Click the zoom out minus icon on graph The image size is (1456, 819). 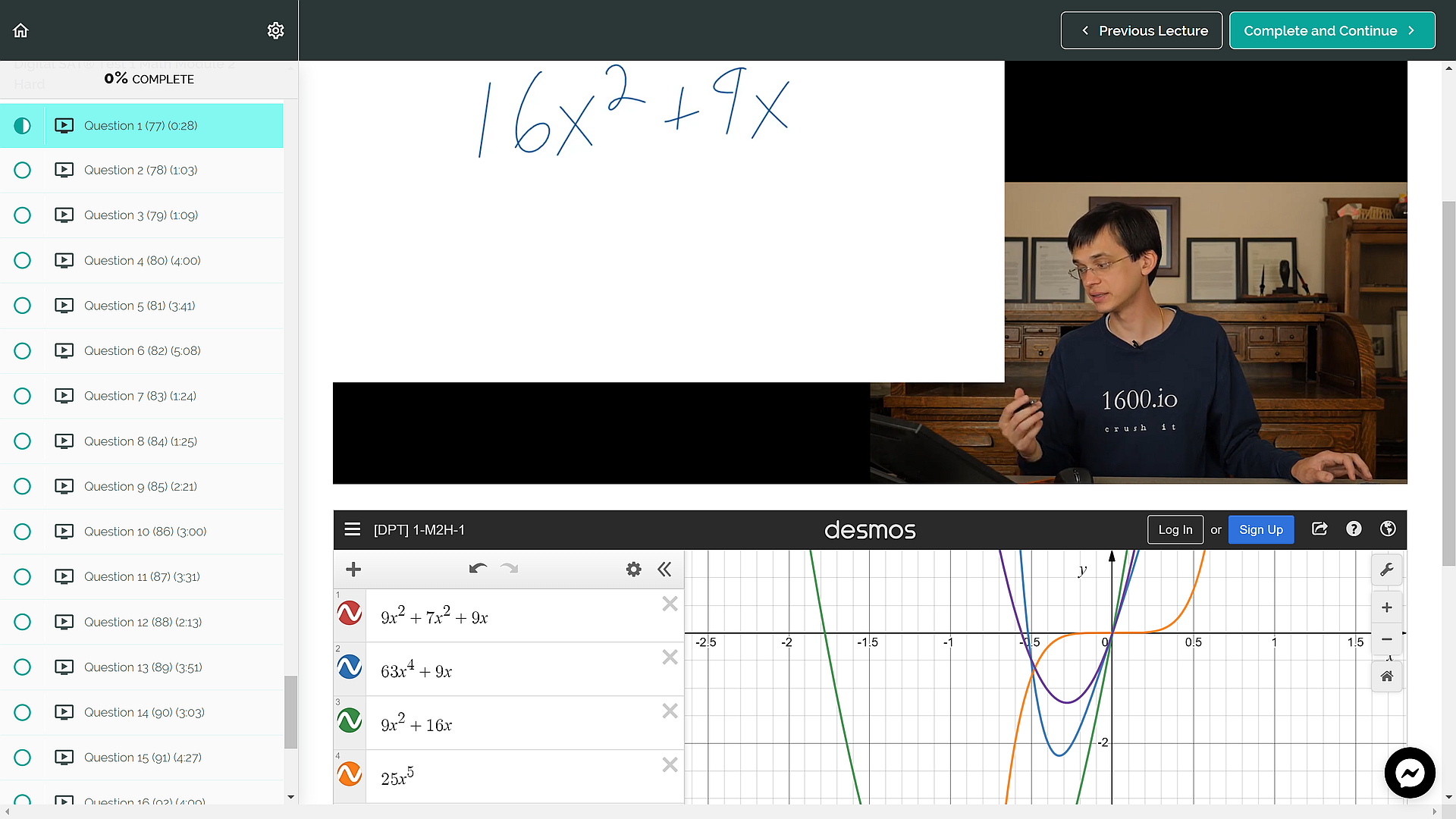click(1386, 639)
